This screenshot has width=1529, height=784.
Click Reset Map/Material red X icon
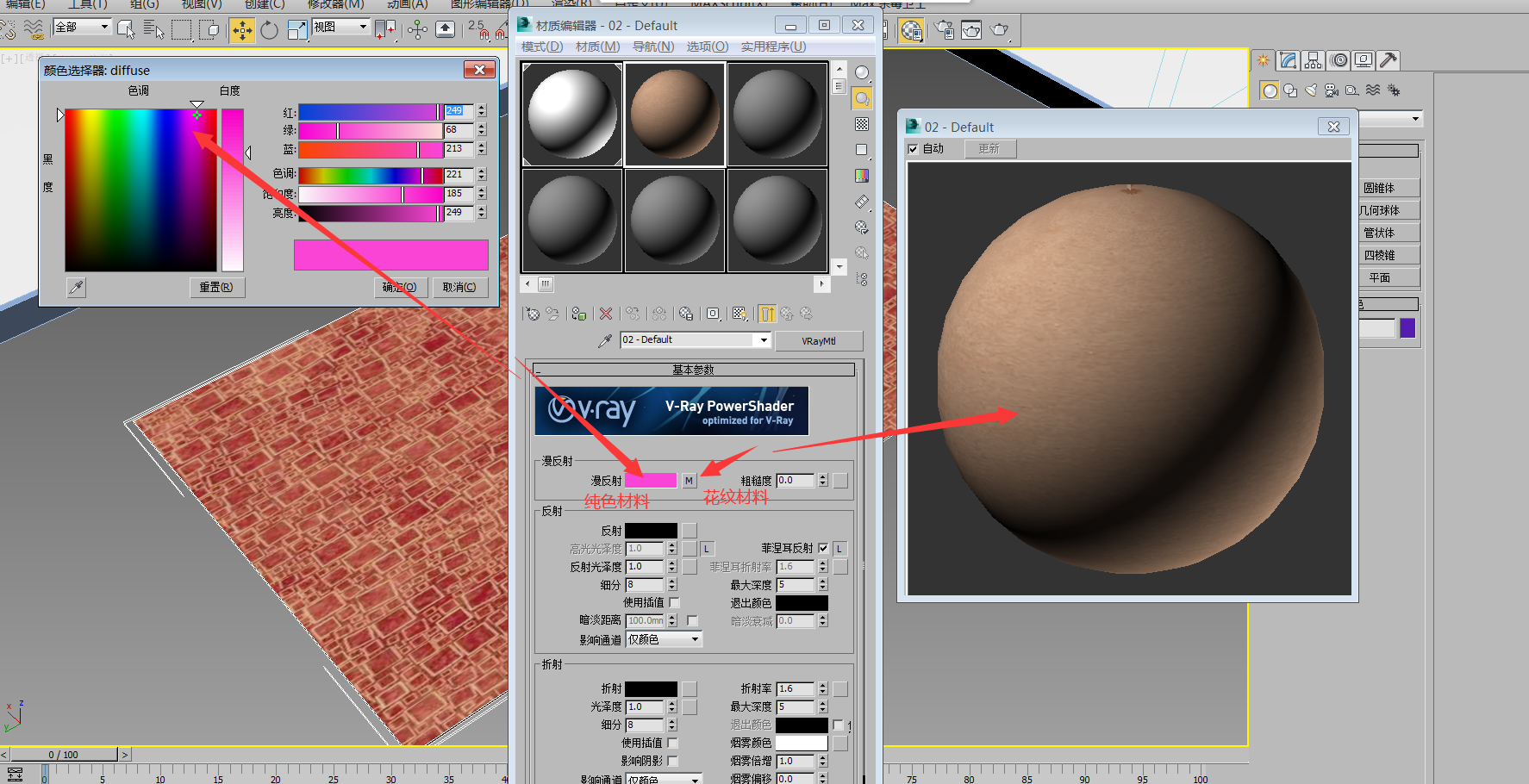[x=606, y=314]
